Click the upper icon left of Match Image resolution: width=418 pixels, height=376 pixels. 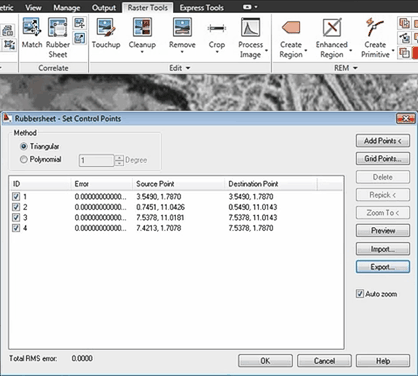[x=8, y=30]
